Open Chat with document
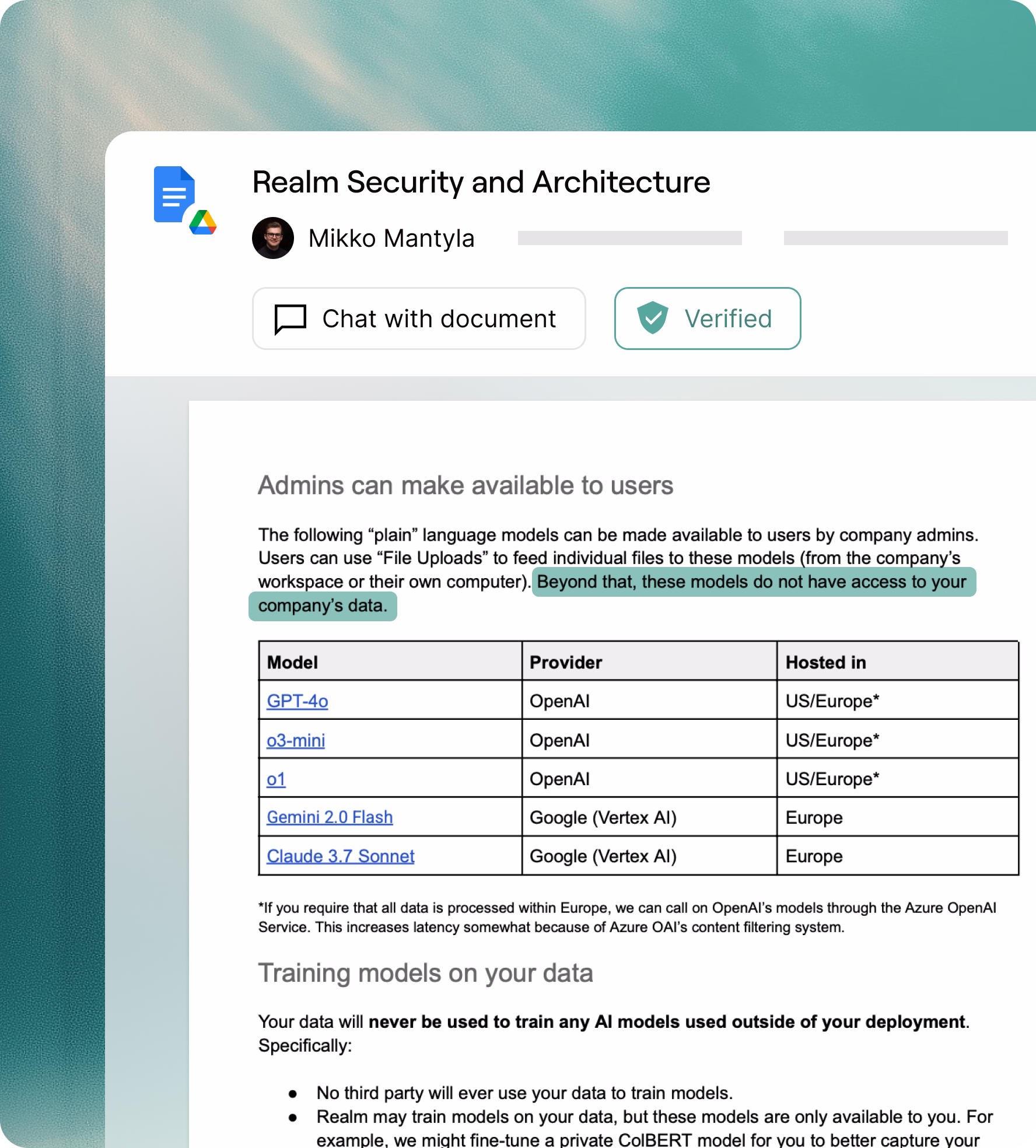The width and height of the screenshot is (1036, 1148). pyautogui.click(x=419, y=318)
